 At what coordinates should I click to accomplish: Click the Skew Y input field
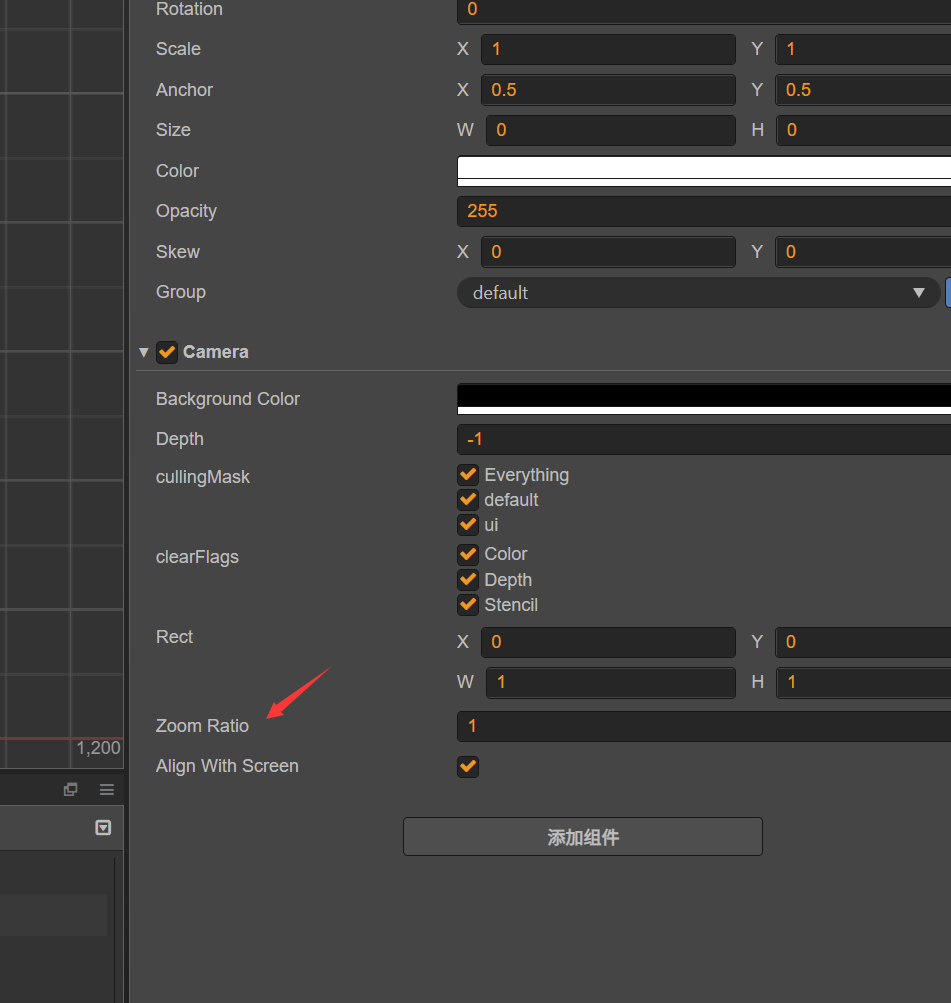point(863,252)
